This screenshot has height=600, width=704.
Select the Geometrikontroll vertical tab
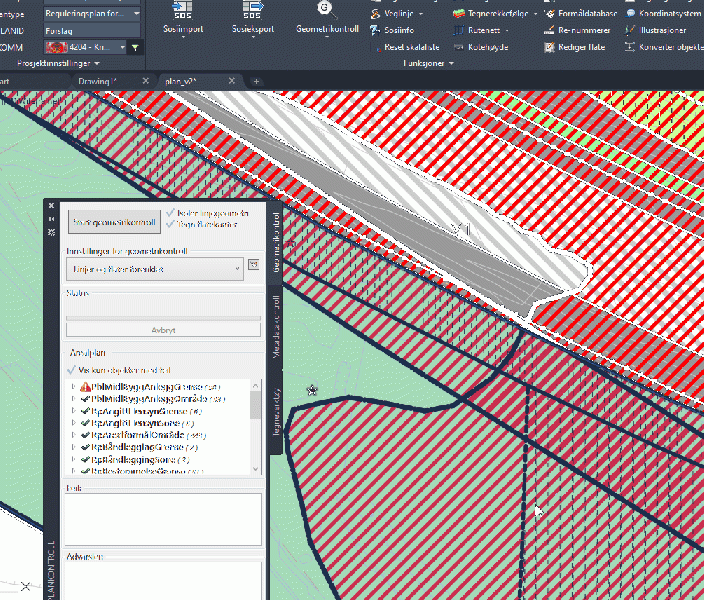tap(276, 243)
